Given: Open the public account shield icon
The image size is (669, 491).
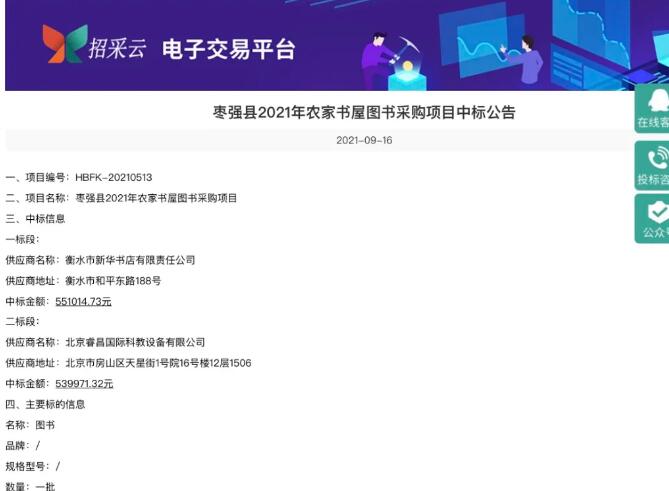Looking at the screenshot, I should pos(658,212).
